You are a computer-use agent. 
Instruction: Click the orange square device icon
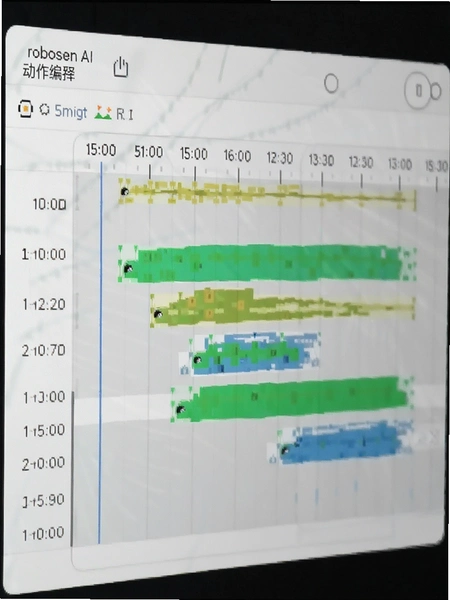(x=25, y=109)
